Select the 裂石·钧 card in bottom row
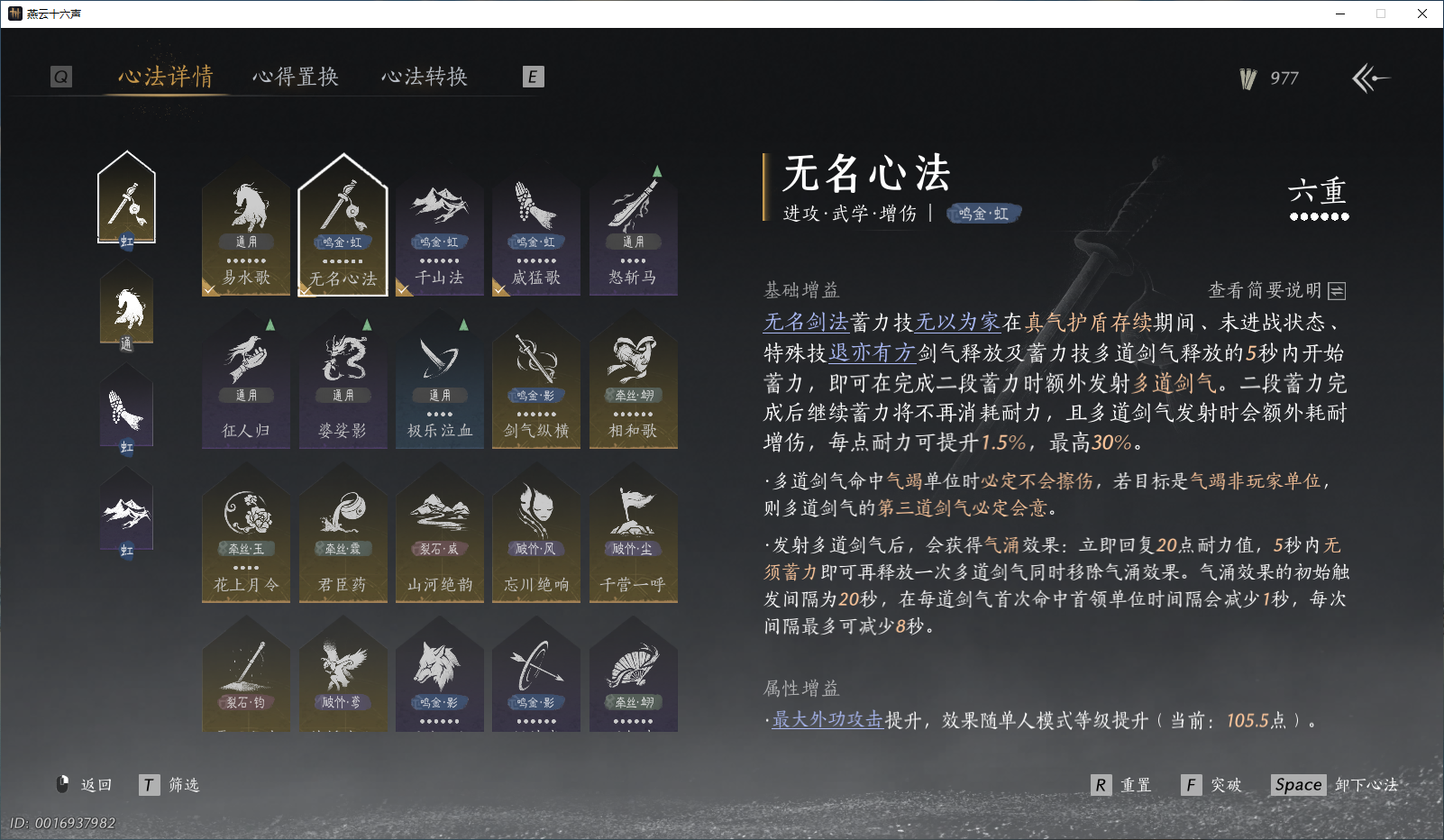 pyautogui.click(x=246, y=676)
